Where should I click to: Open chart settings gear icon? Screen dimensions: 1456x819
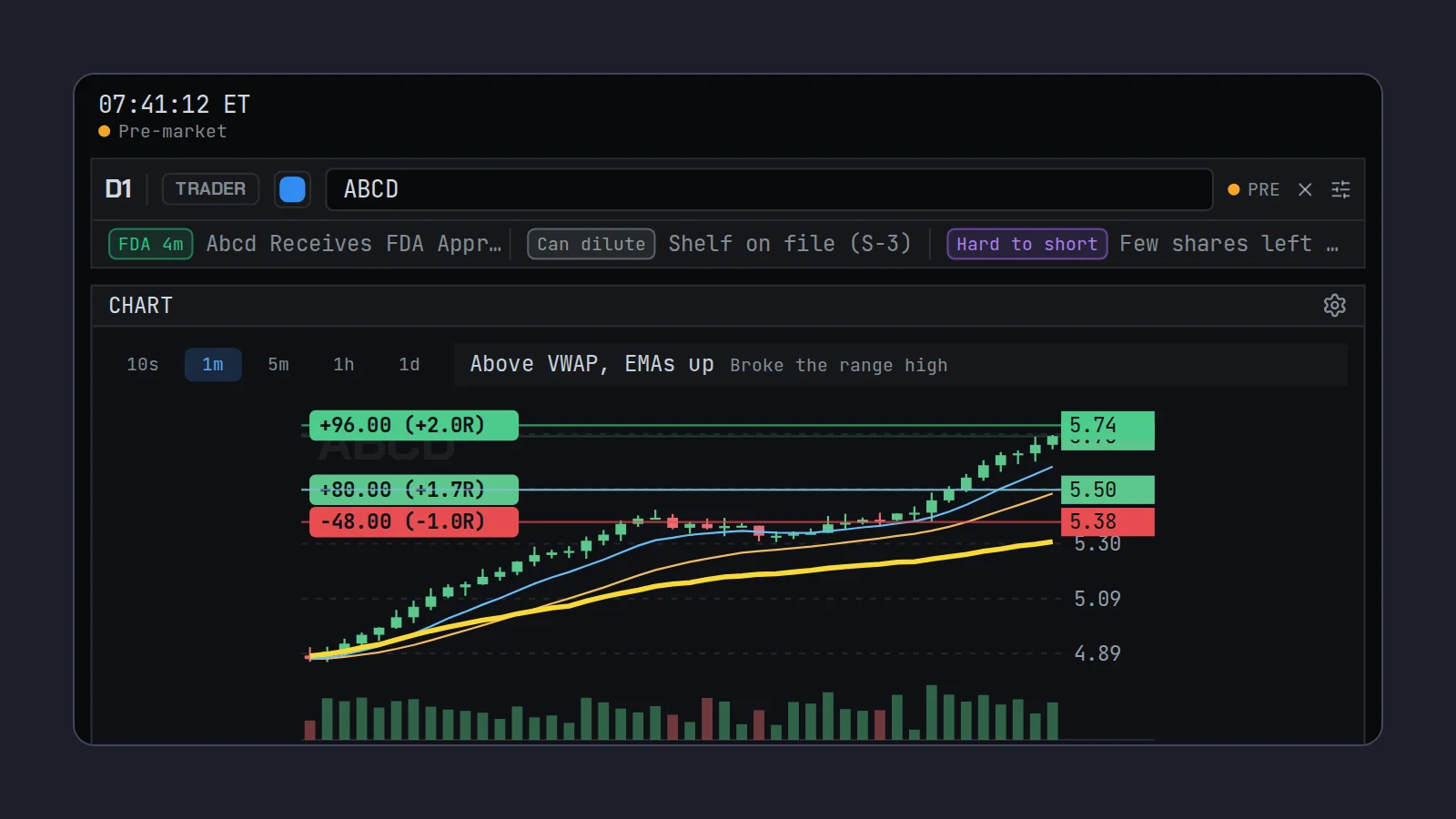pos(1334,305)
